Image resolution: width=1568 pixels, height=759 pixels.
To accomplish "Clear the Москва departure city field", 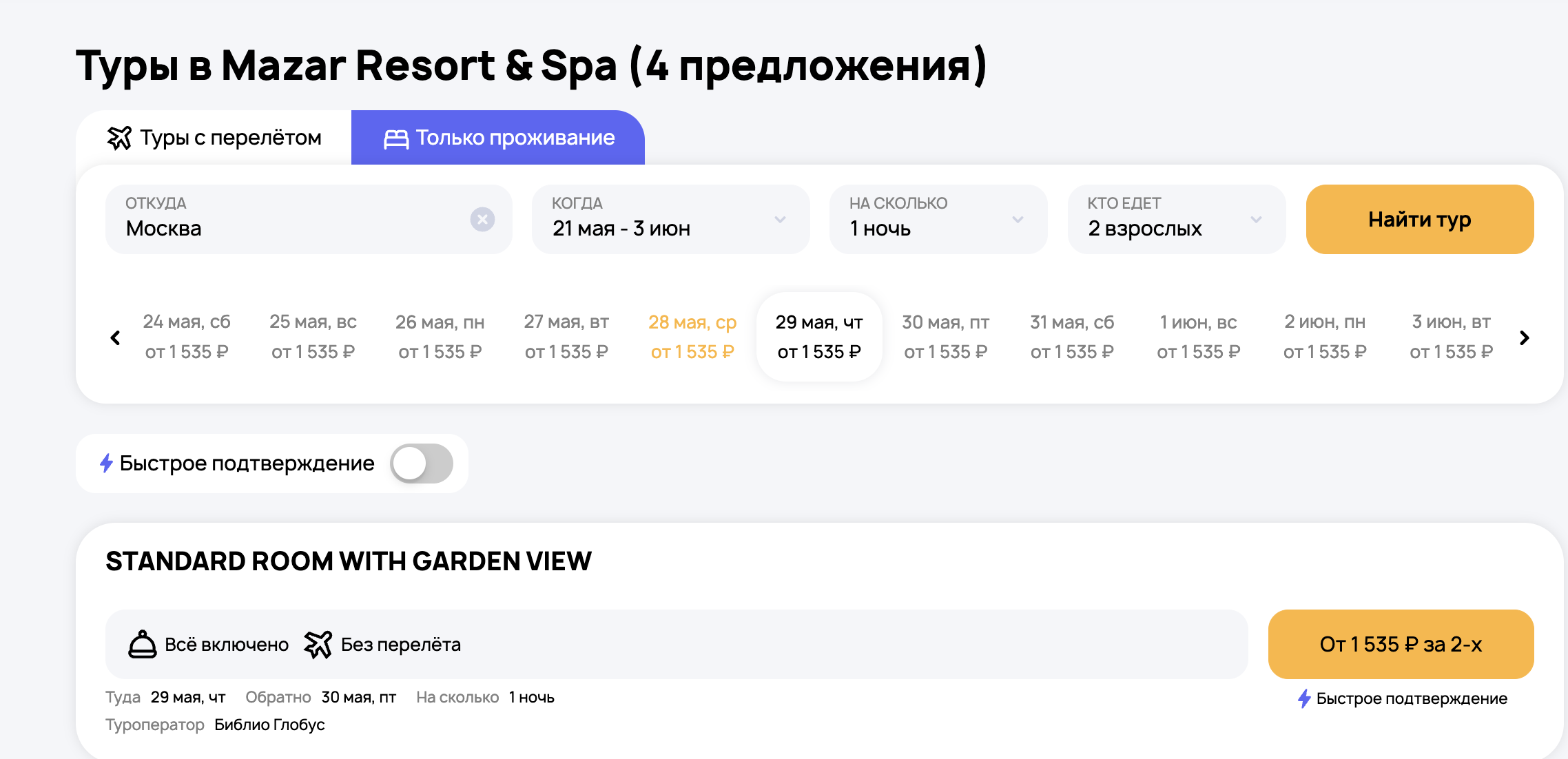I will (x=482, y=220).
